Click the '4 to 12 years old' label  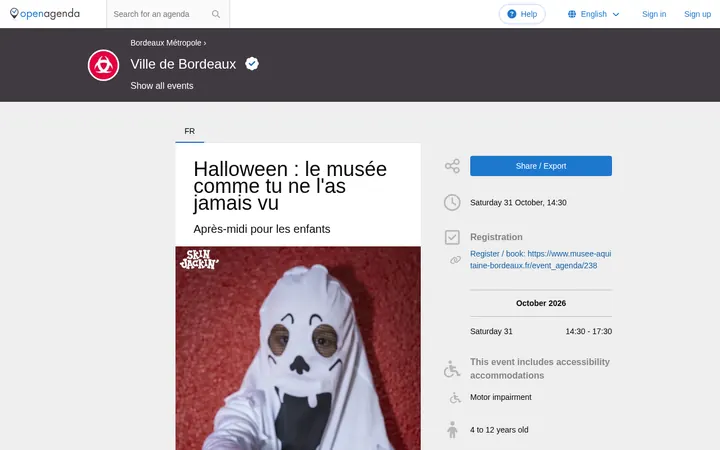pyautogui.click(x=499, y=430)
